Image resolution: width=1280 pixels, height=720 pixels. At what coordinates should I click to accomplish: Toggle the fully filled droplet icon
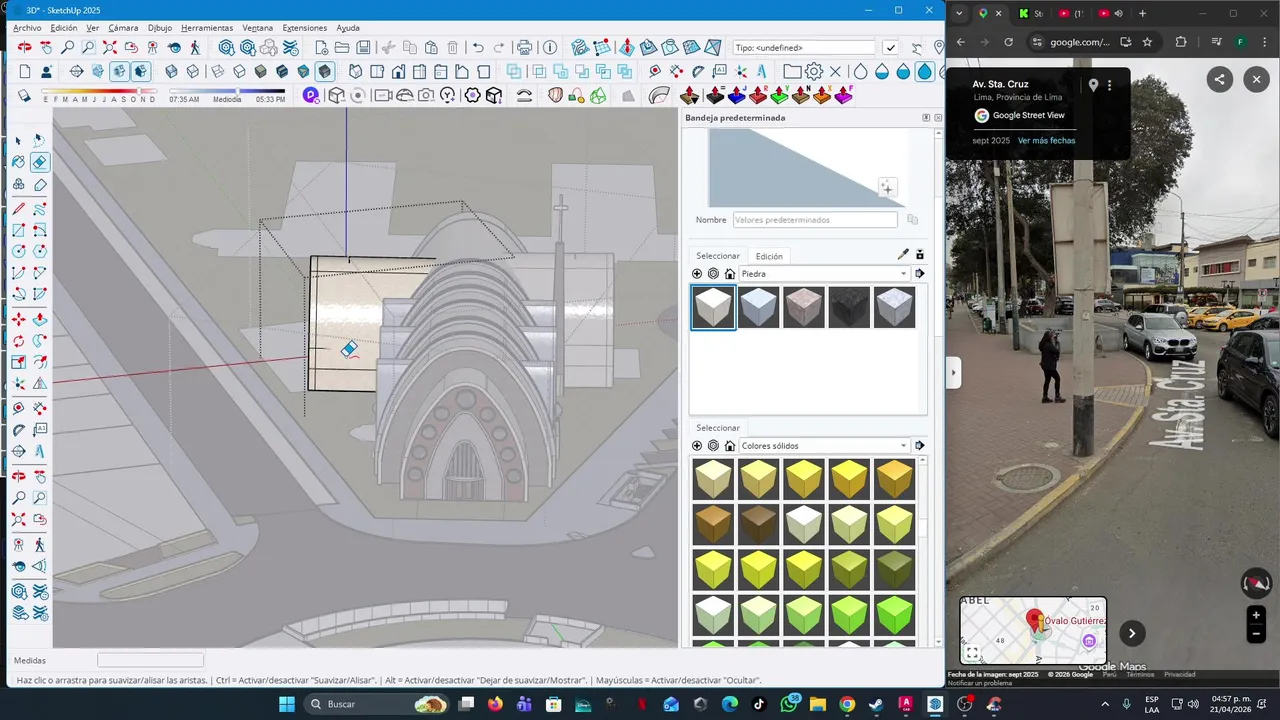pyautogui.click(x=925, y=71)
